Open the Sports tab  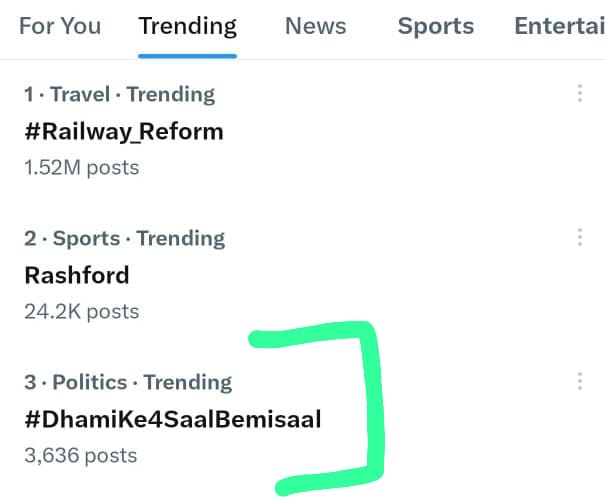point(436,26)
